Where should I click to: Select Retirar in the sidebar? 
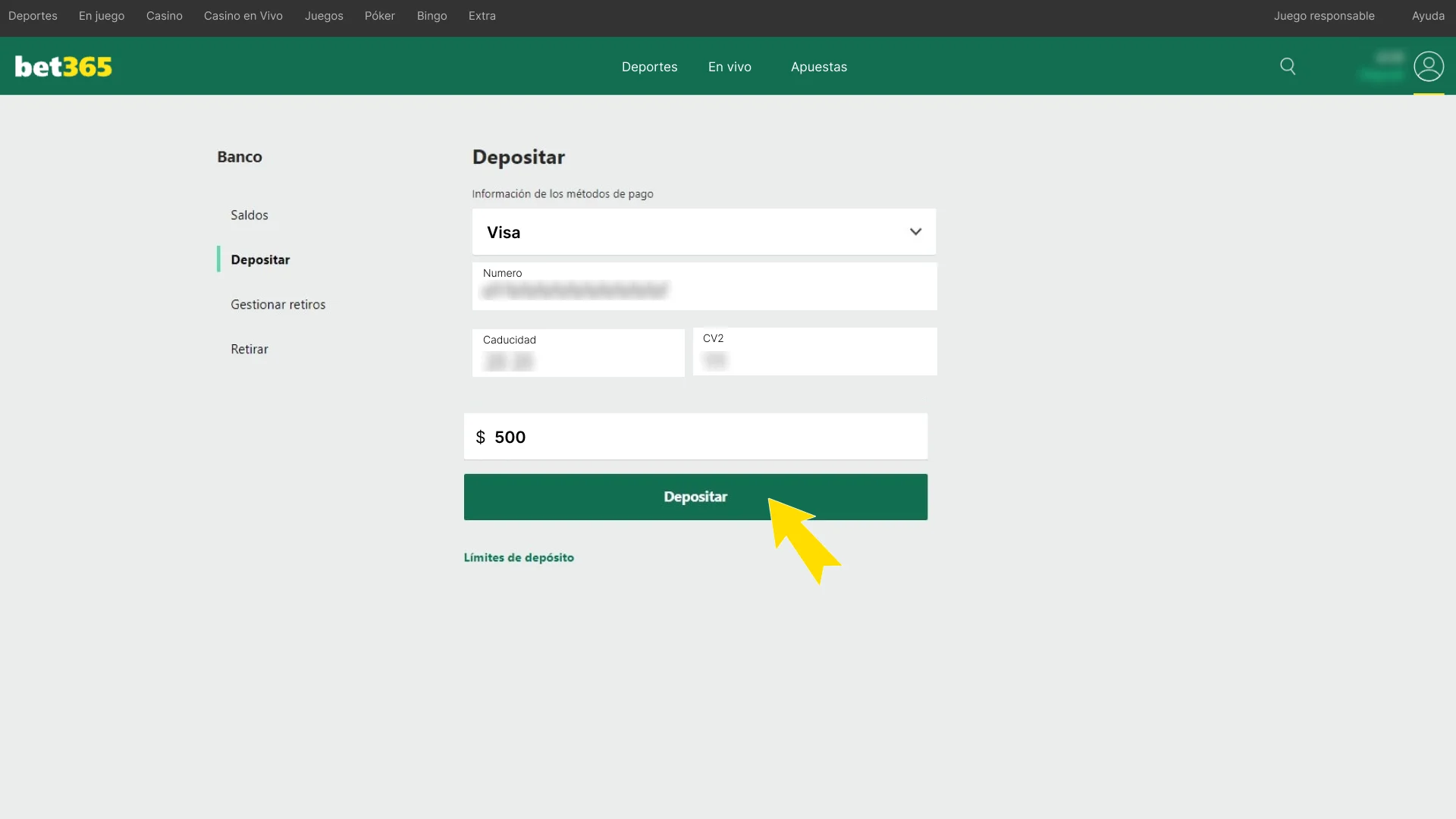(249, 349)
